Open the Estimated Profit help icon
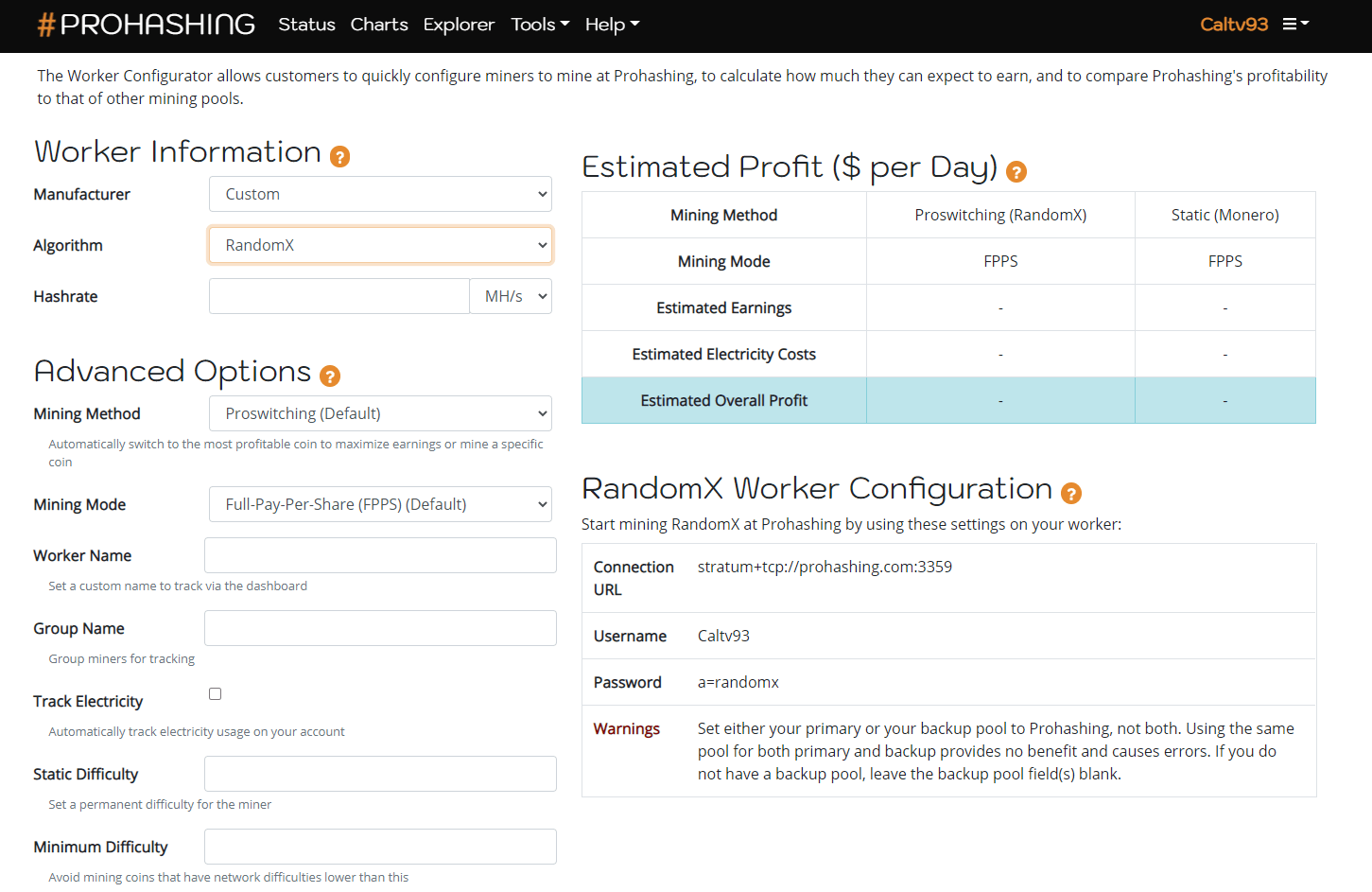This screenshot has height=892, width=1372. pyautogui.click(x=1016, y=171)
